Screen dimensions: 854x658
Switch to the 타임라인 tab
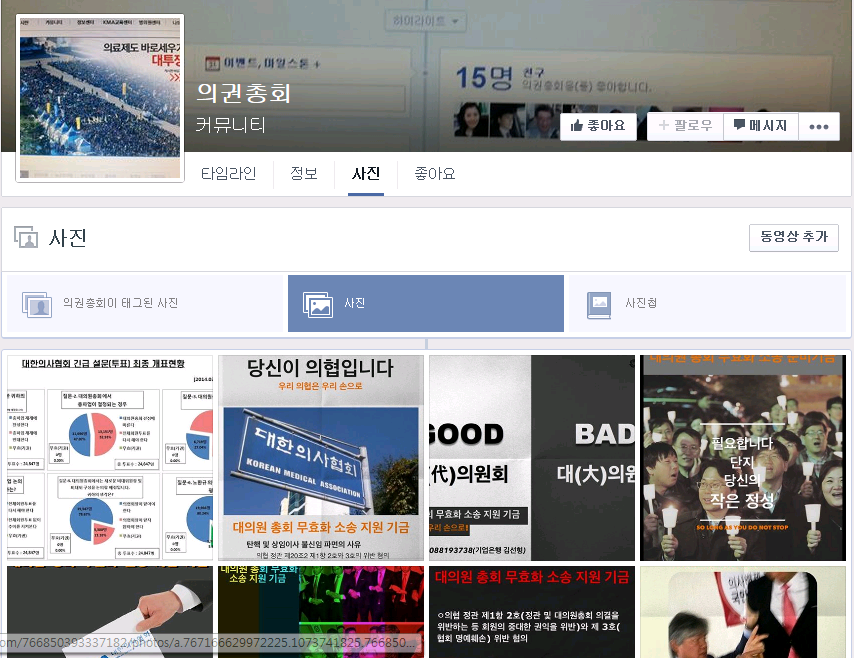[x=228, y=174]
